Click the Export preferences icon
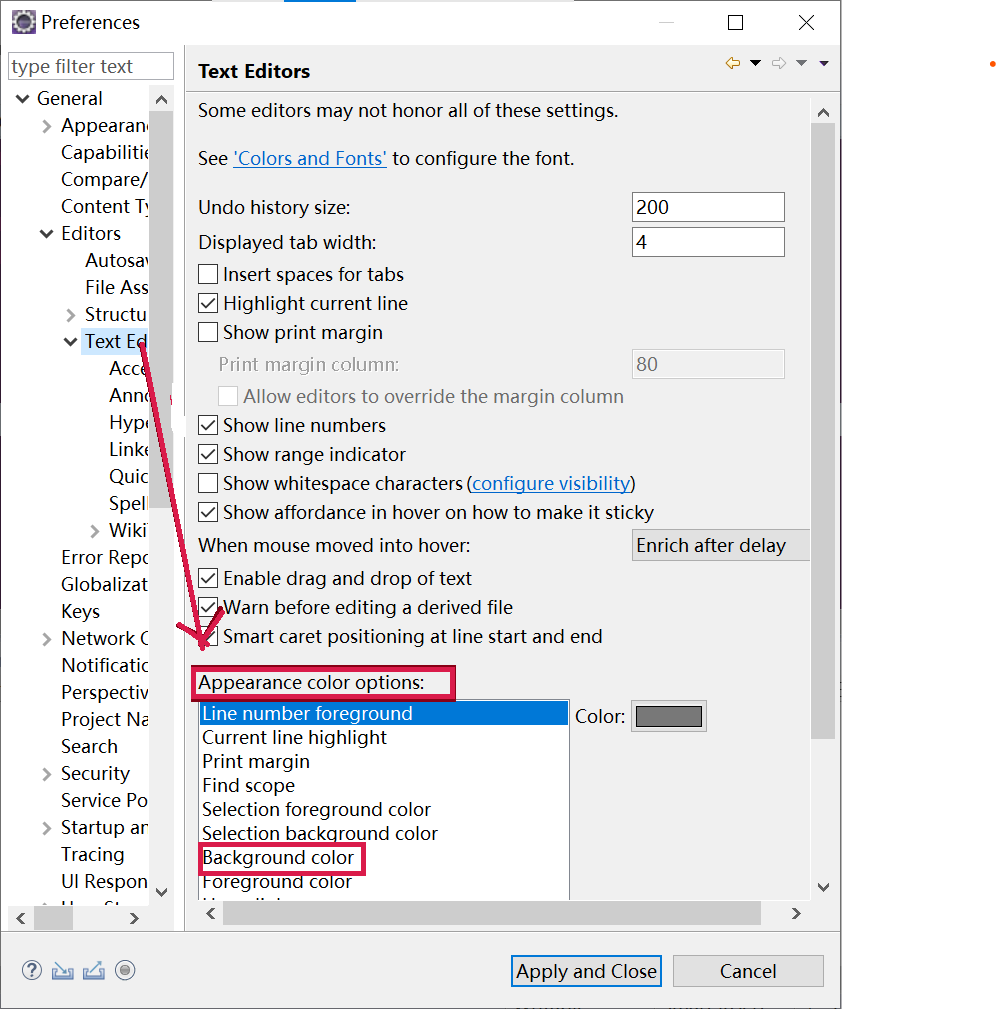The height and width of the screenshot is (1009, 997). [x=93, y=970]
